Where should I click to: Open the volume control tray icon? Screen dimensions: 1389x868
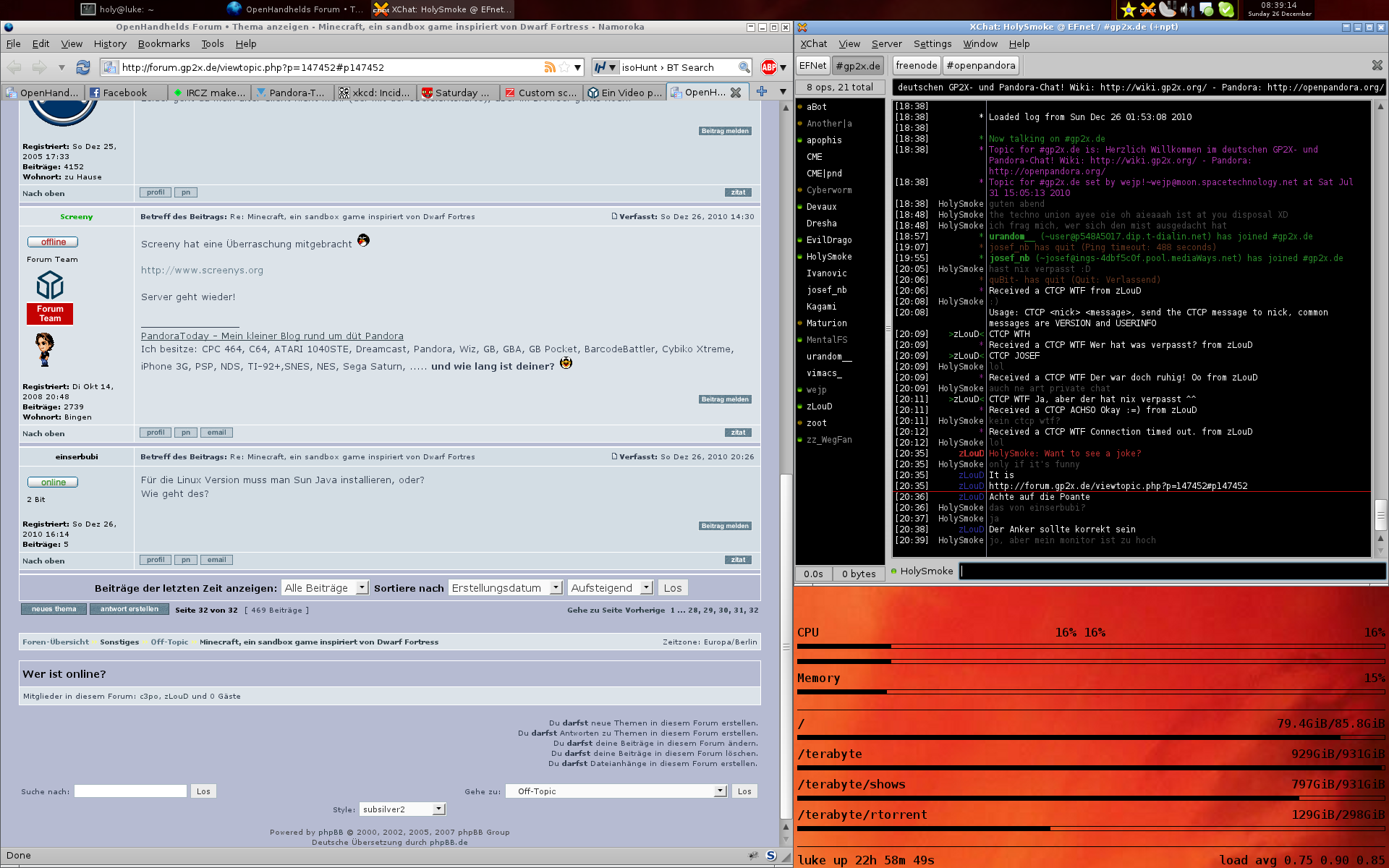tap(1187, 9)
